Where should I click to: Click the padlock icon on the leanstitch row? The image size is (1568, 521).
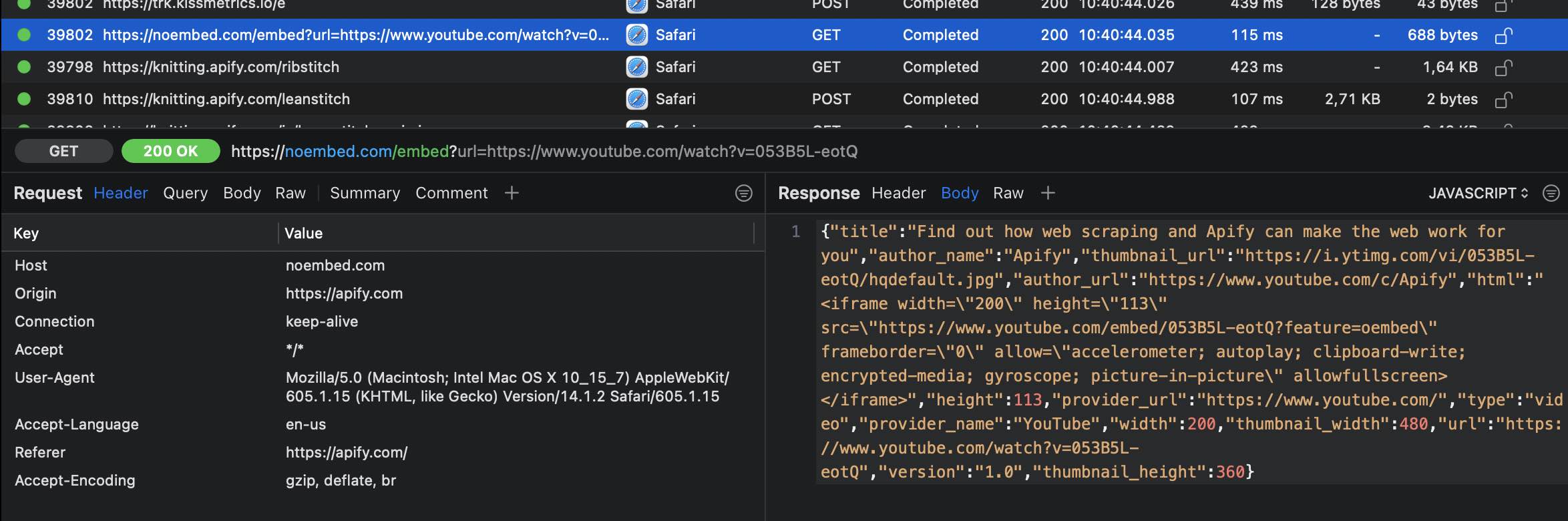[1503, 100]
